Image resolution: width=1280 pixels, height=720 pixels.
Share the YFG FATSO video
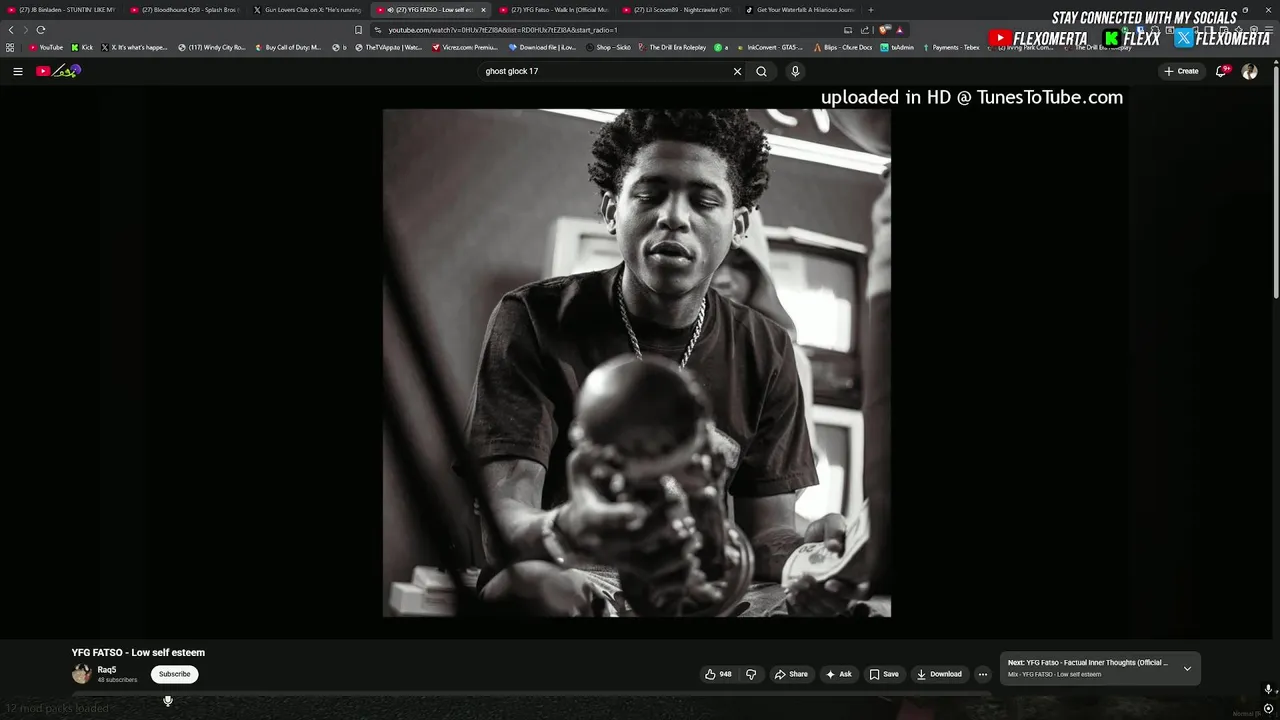[791, 674]
